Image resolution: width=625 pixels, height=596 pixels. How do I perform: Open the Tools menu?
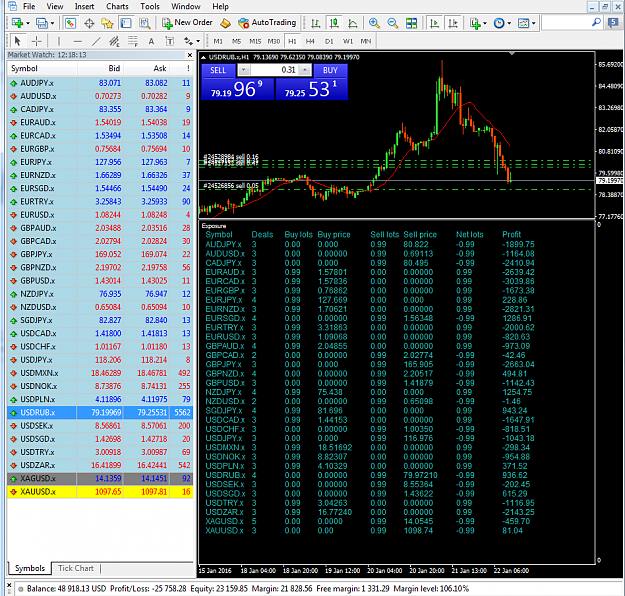click(150, 6)
